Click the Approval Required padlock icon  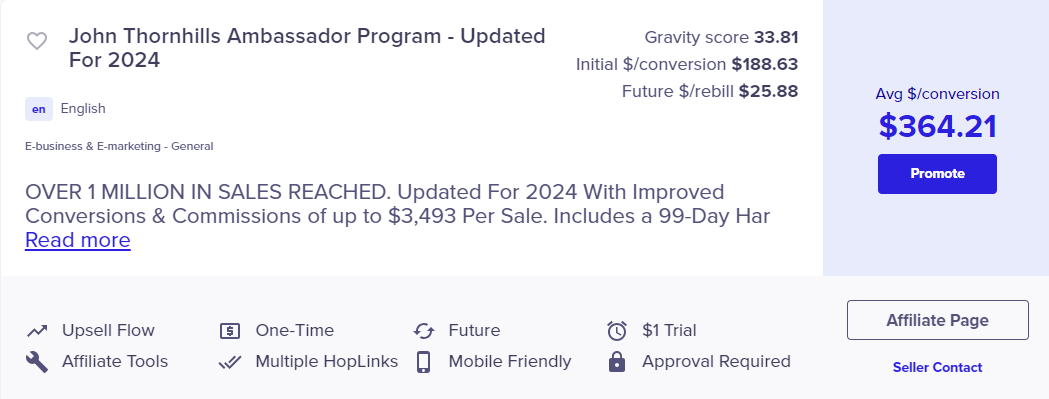(x=617, y=362)
